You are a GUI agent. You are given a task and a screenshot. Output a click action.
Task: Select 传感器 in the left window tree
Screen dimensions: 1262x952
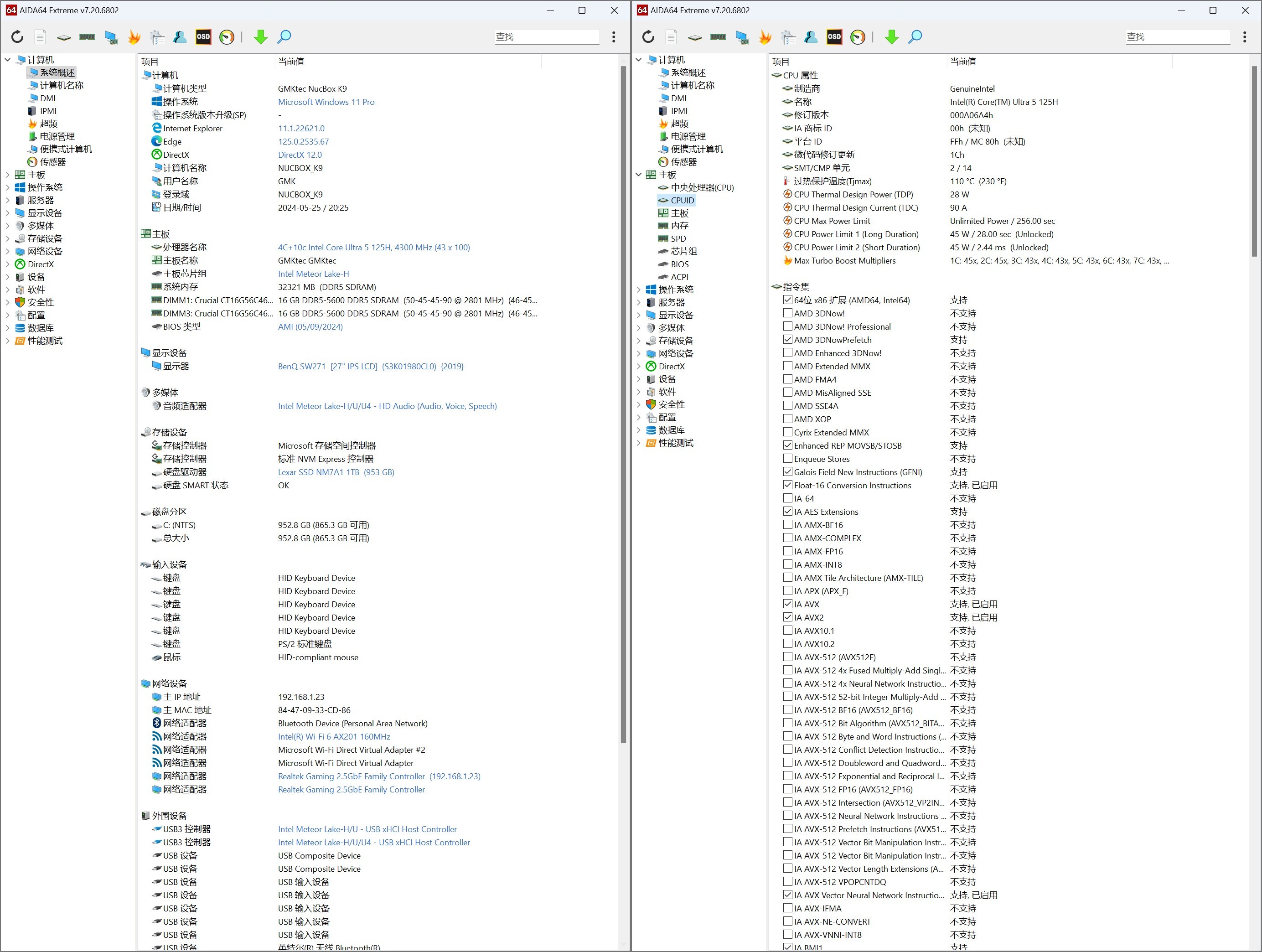click(x=52, y=162)
